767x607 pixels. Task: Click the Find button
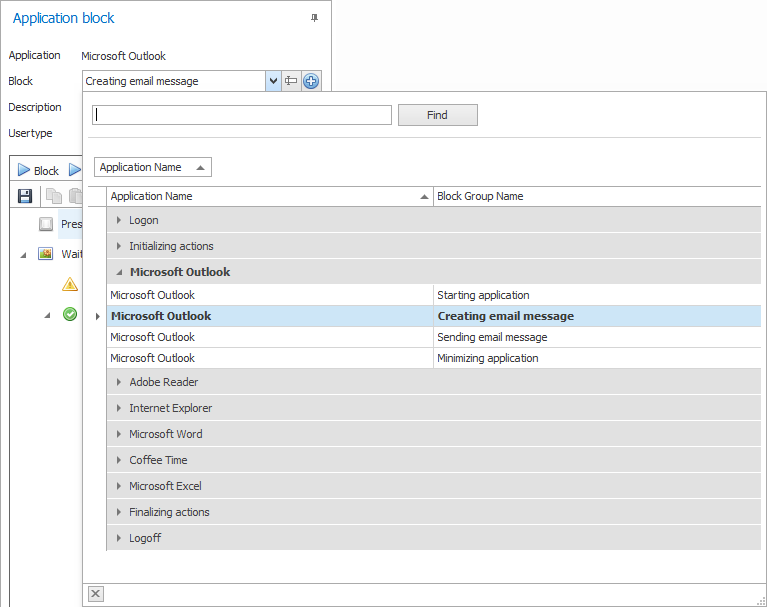click(x=438, y=115)
